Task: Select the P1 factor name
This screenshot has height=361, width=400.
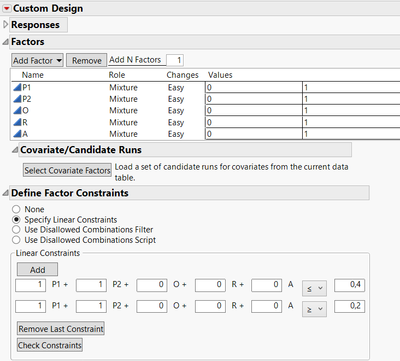Action: 26,88
